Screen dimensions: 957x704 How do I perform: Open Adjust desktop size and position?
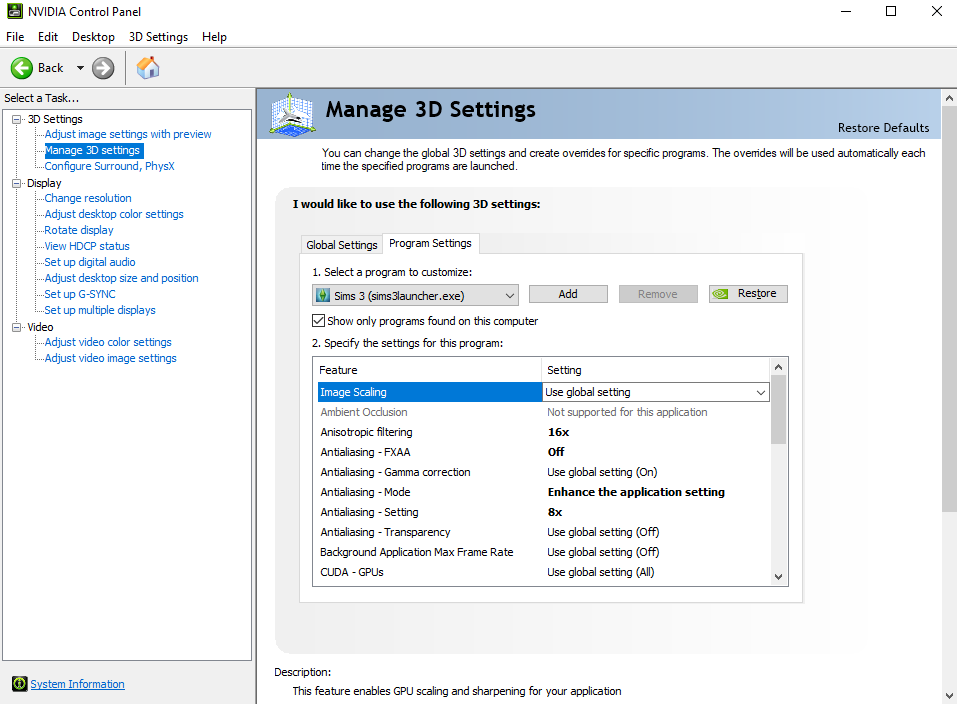coord(121,278)
